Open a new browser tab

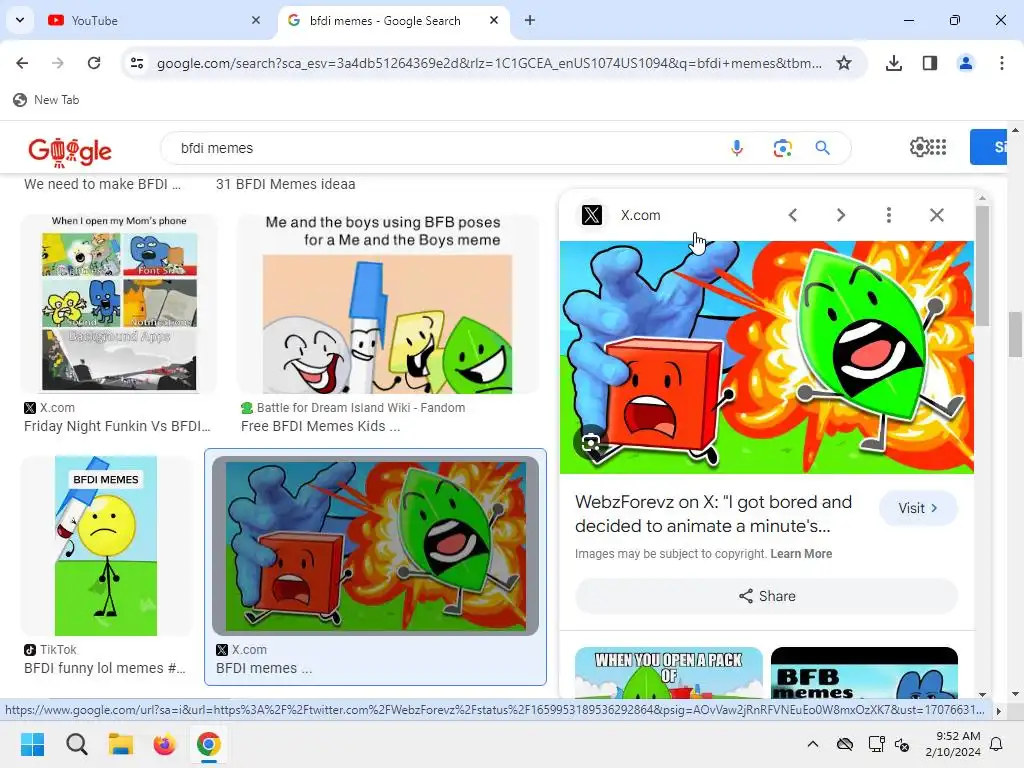coord(530,20)
